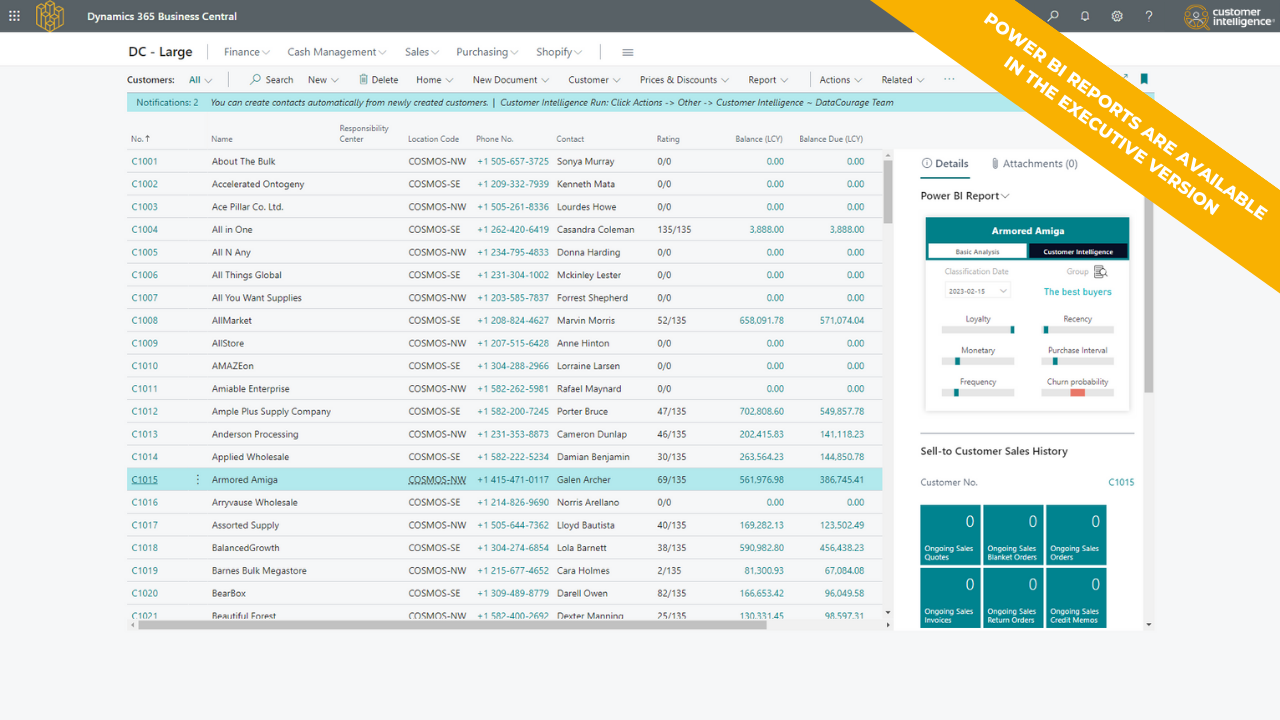Open the Home menu

point(435,80)
